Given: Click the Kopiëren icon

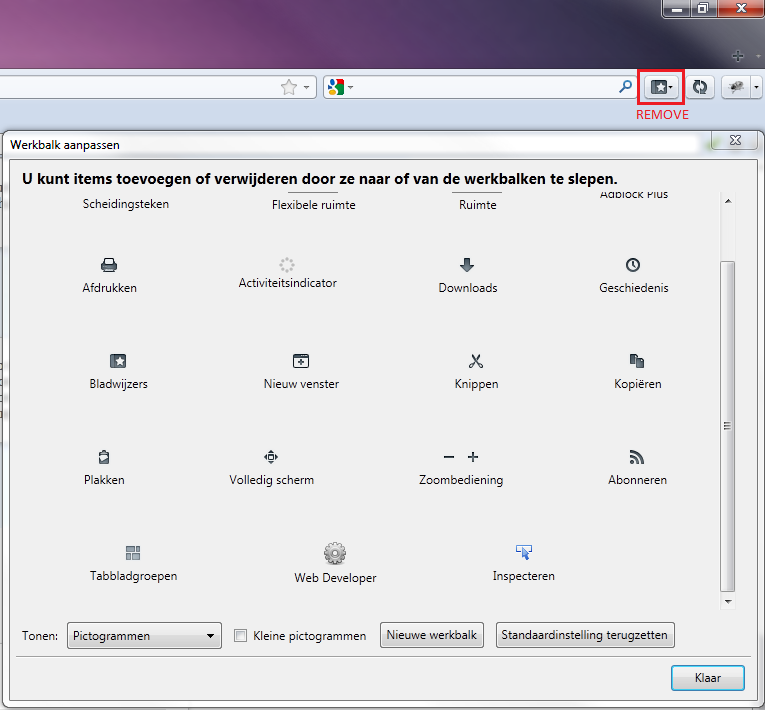Looking at the screenshot, I should (637, 361).
